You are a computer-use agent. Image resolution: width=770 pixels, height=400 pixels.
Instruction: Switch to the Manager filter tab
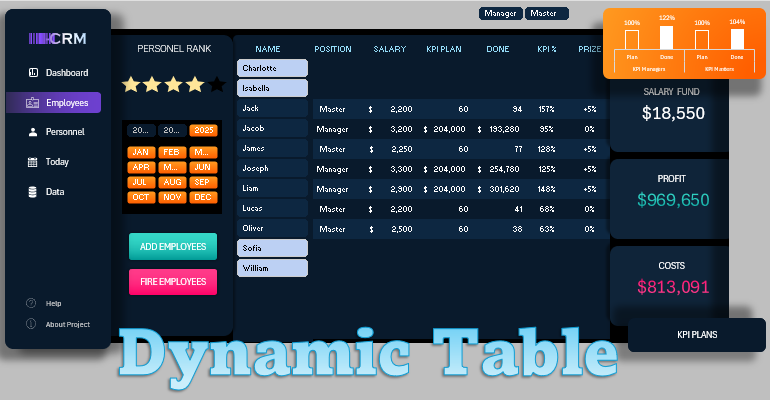pos(501,14)
